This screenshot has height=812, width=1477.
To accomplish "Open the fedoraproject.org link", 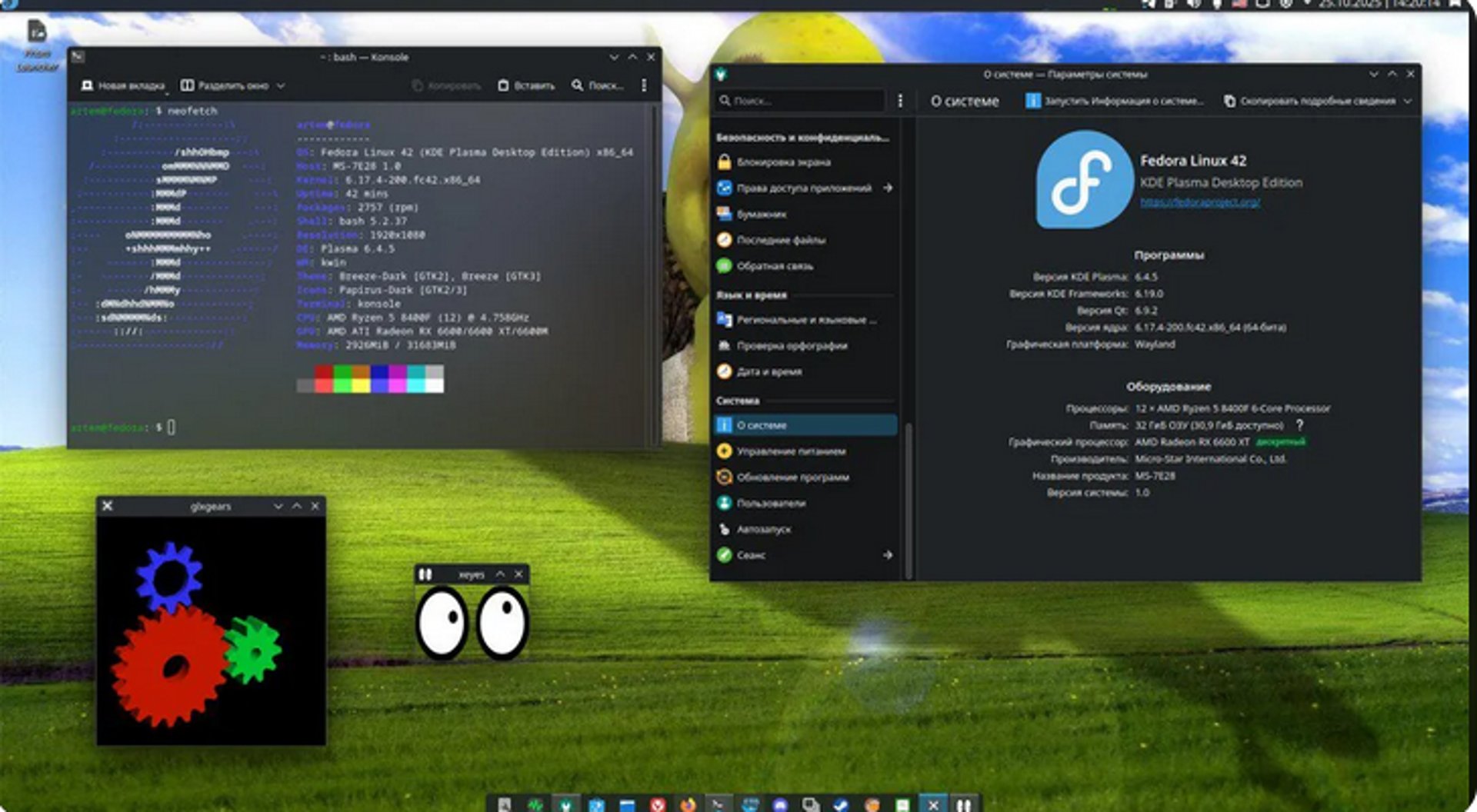I will (x=1200, y=202).
